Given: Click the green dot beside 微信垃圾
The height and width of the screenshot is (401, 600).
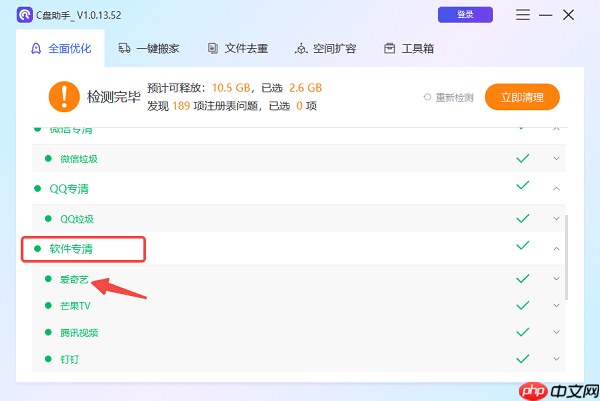Looking at the screenshot, I should 48,158.
